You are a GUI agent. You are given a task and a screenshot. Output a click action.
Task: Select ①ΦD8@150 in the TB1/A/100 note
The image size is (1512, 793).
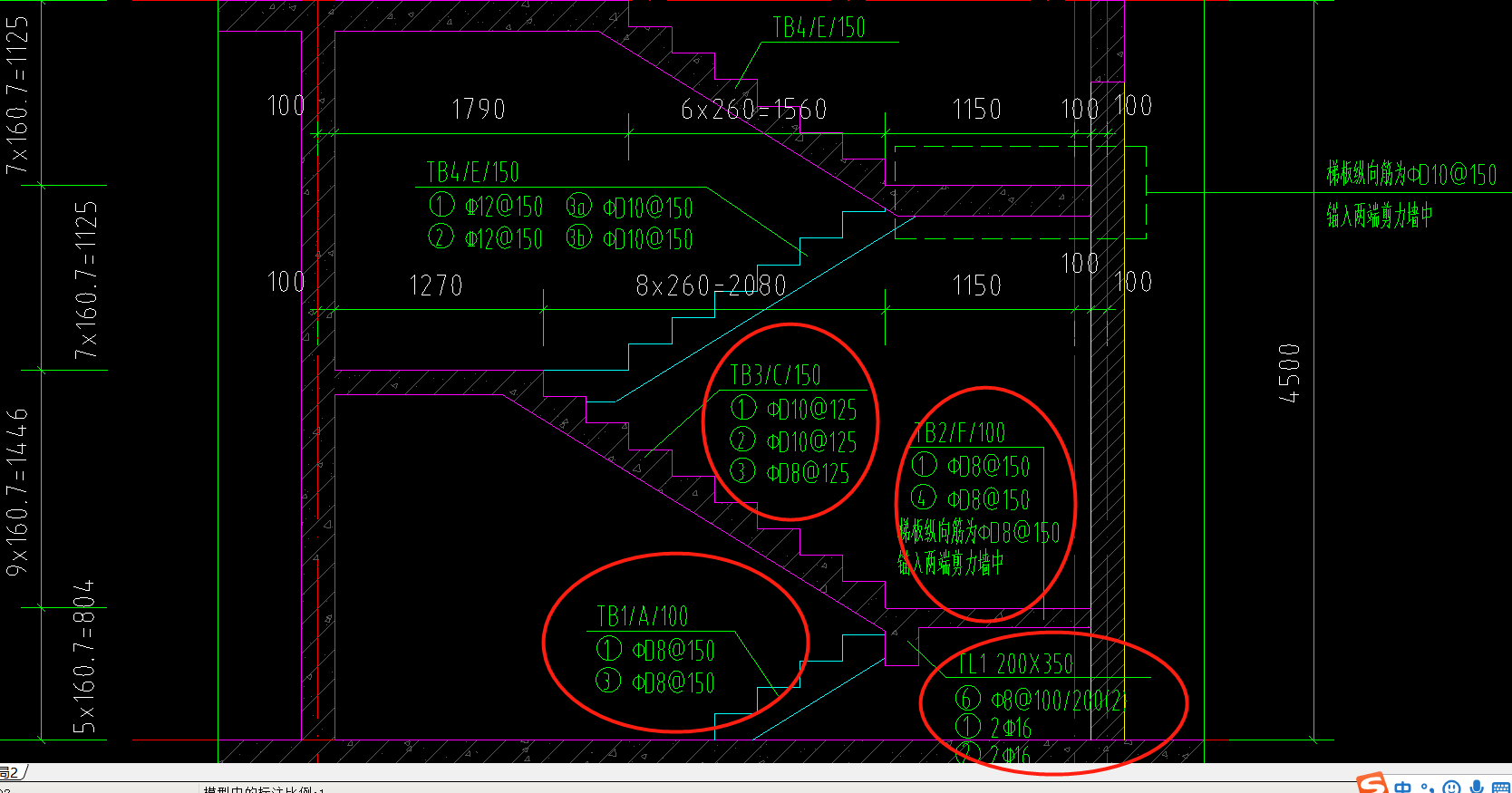point(655,650)
